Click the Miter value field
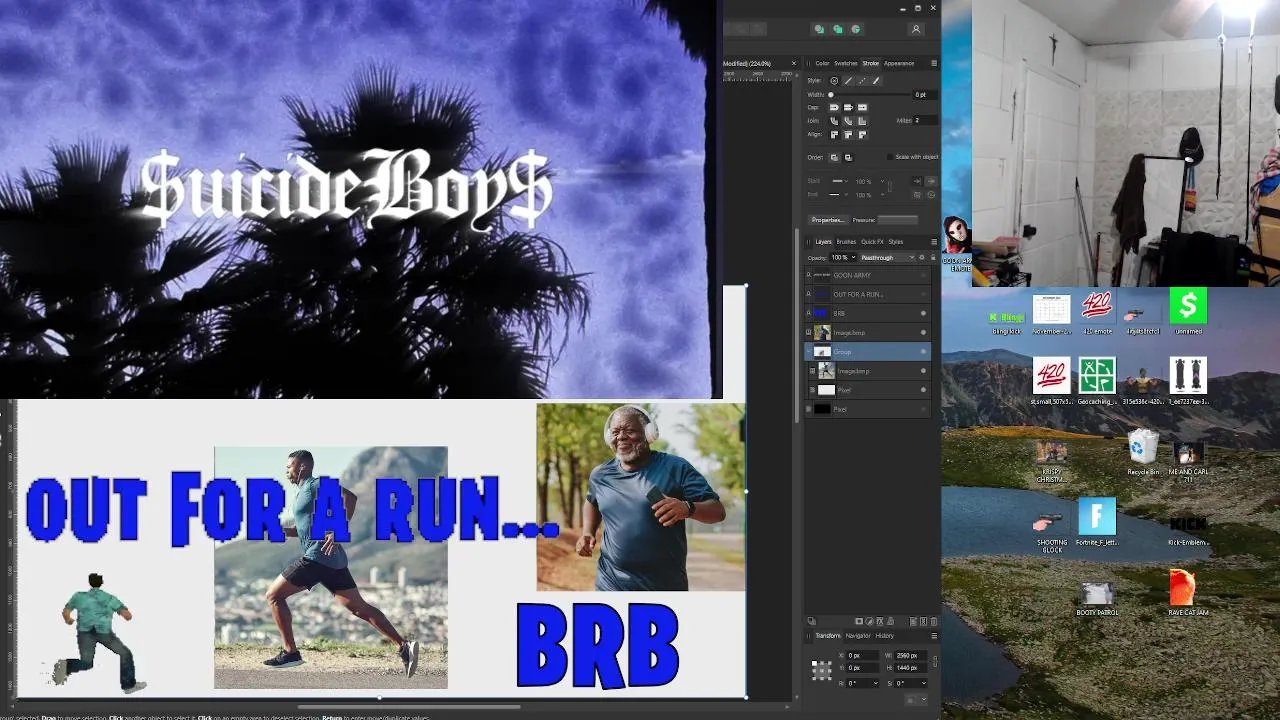 pos(925,121)
